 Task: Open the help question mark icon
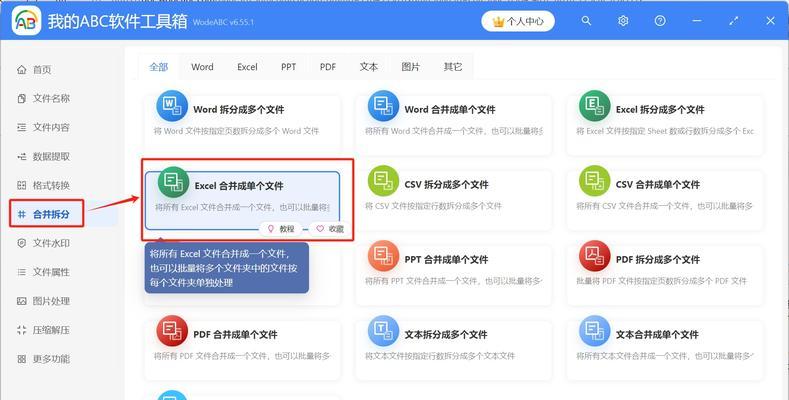[x=660, y=21]
